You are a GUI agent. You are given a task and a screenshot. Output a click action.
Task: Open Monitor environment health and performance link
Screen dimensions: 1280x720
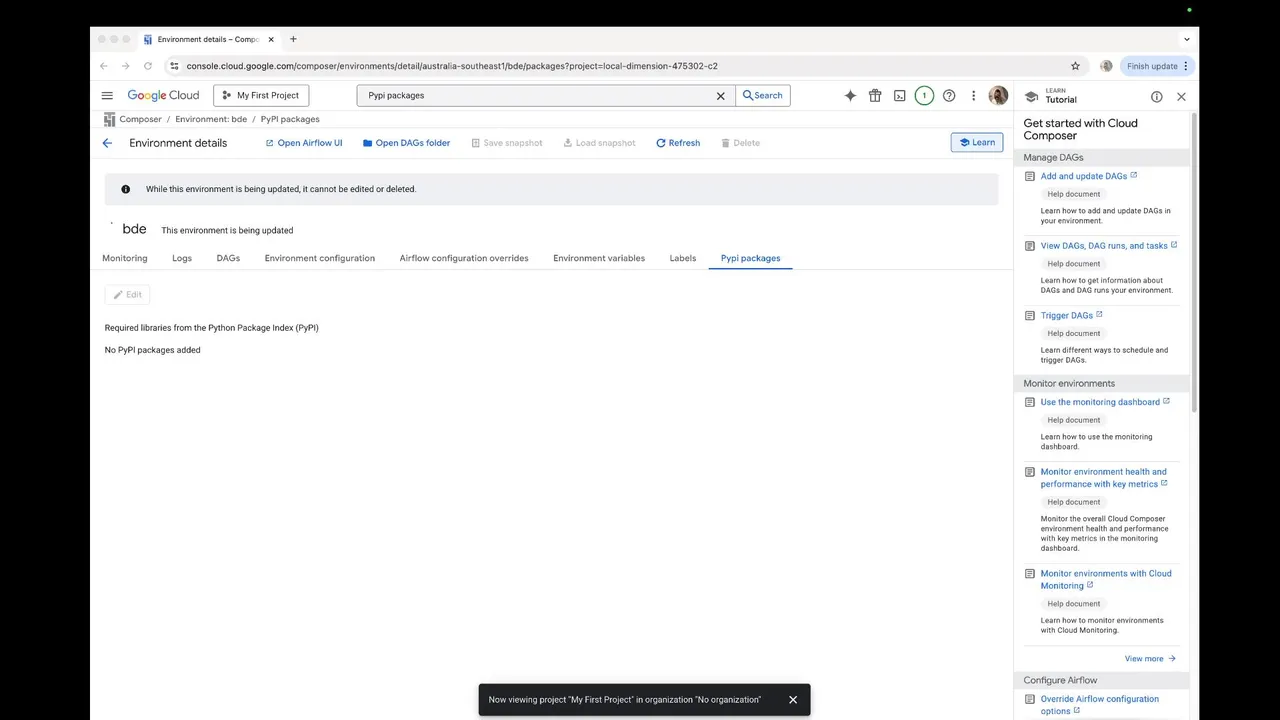click(x=1103, y=478)
